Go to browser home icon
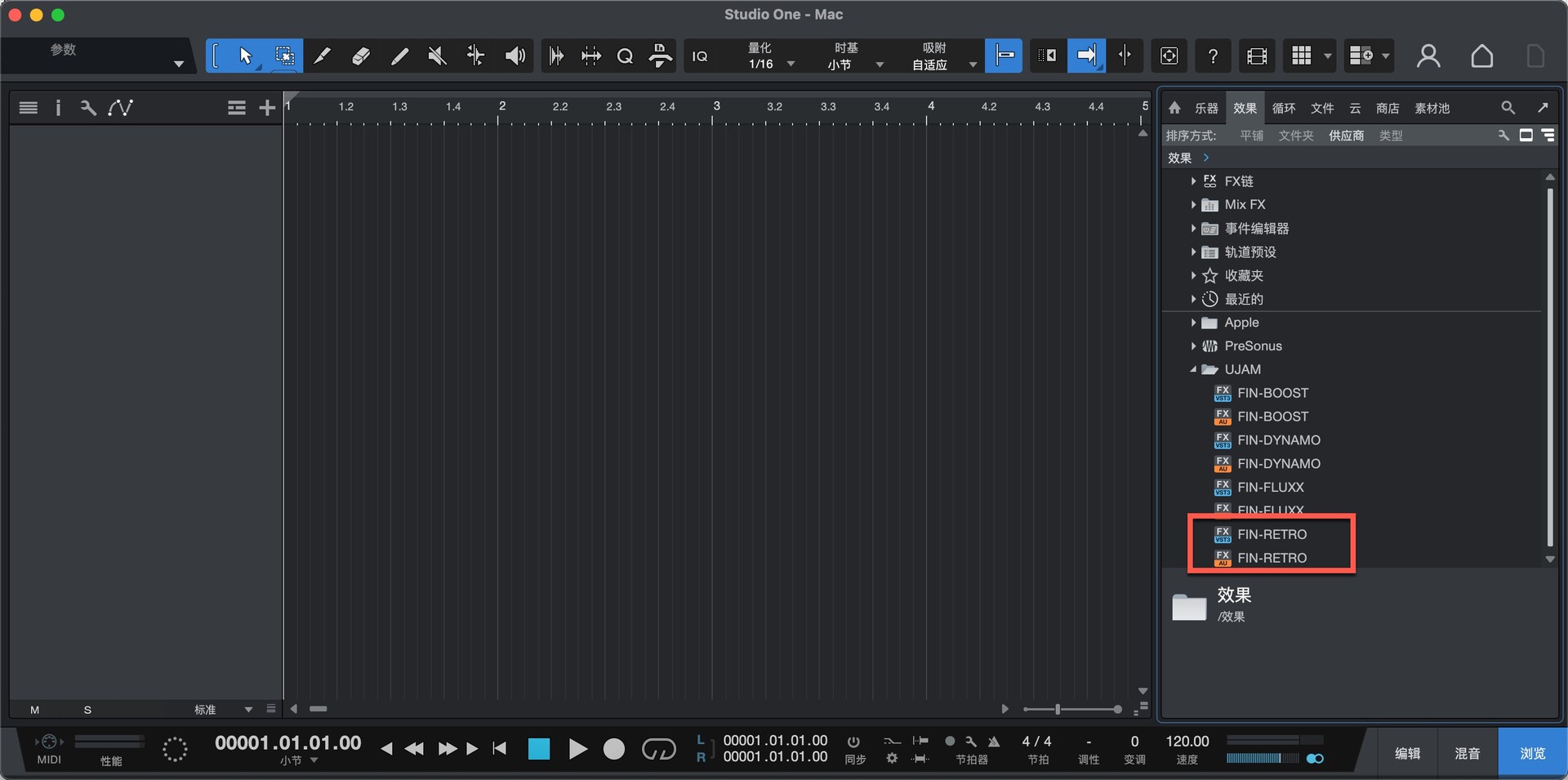 1174,108
